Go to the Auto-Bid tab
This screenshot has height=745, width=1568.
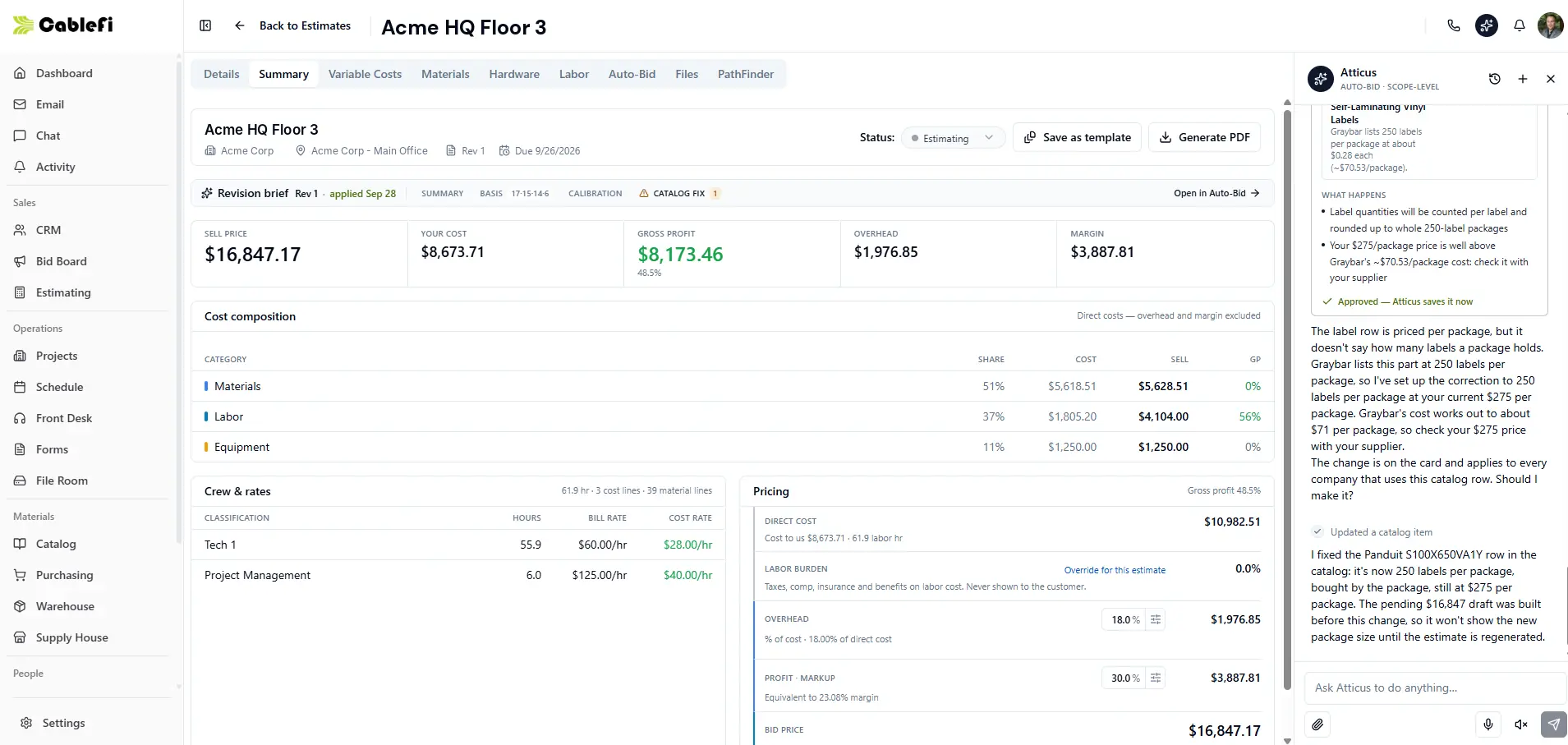point(632,74)
